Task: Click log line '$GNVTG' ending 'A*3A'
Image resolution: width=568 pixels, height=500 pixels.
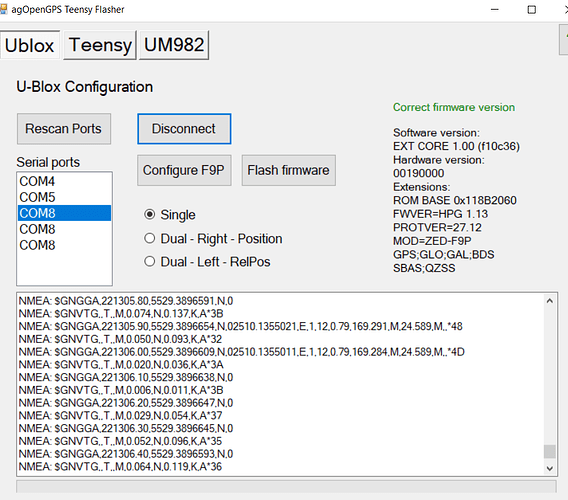Action: tap(121, 364)
